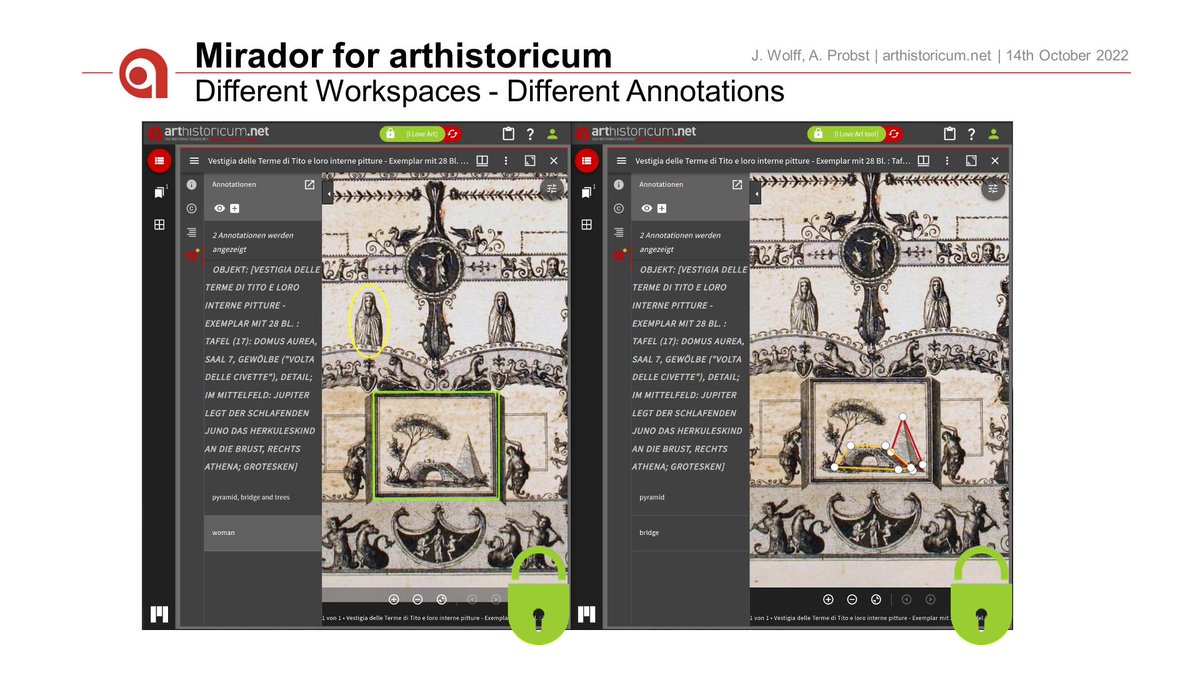Change view type icon in left window
This screenshot has width=1200, height=675.
(482, 161)
